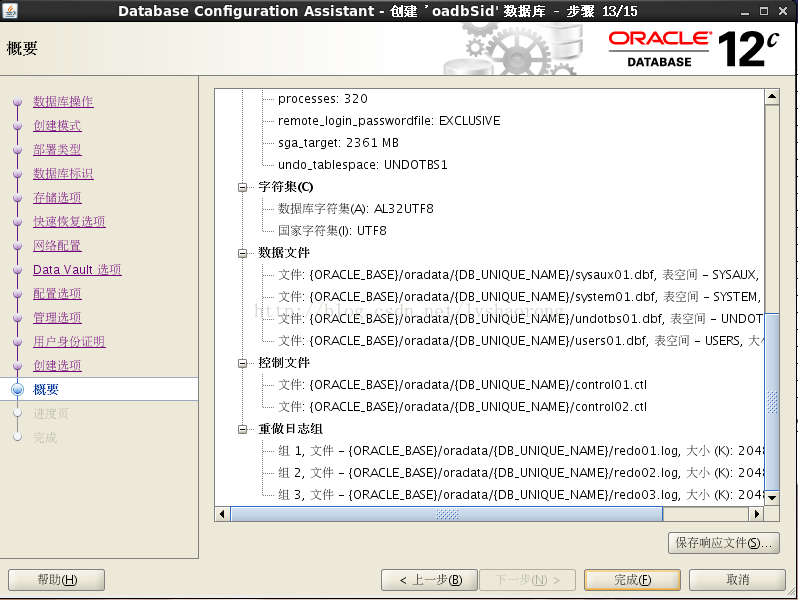Screen dimensions: 798x600
Task: Select the control02.ctl file row
Action: (x=462, y=407)
